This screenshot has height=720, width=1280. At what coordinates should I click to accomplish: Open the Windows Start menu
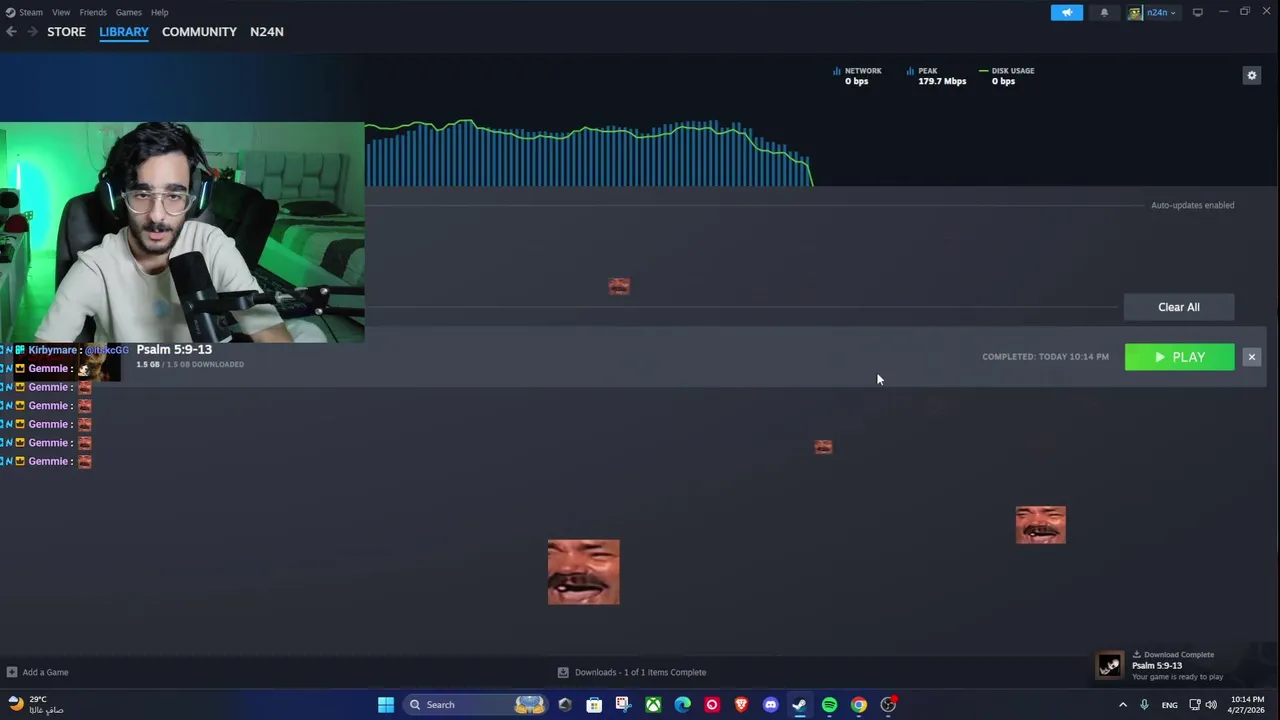tap(385, 705)
